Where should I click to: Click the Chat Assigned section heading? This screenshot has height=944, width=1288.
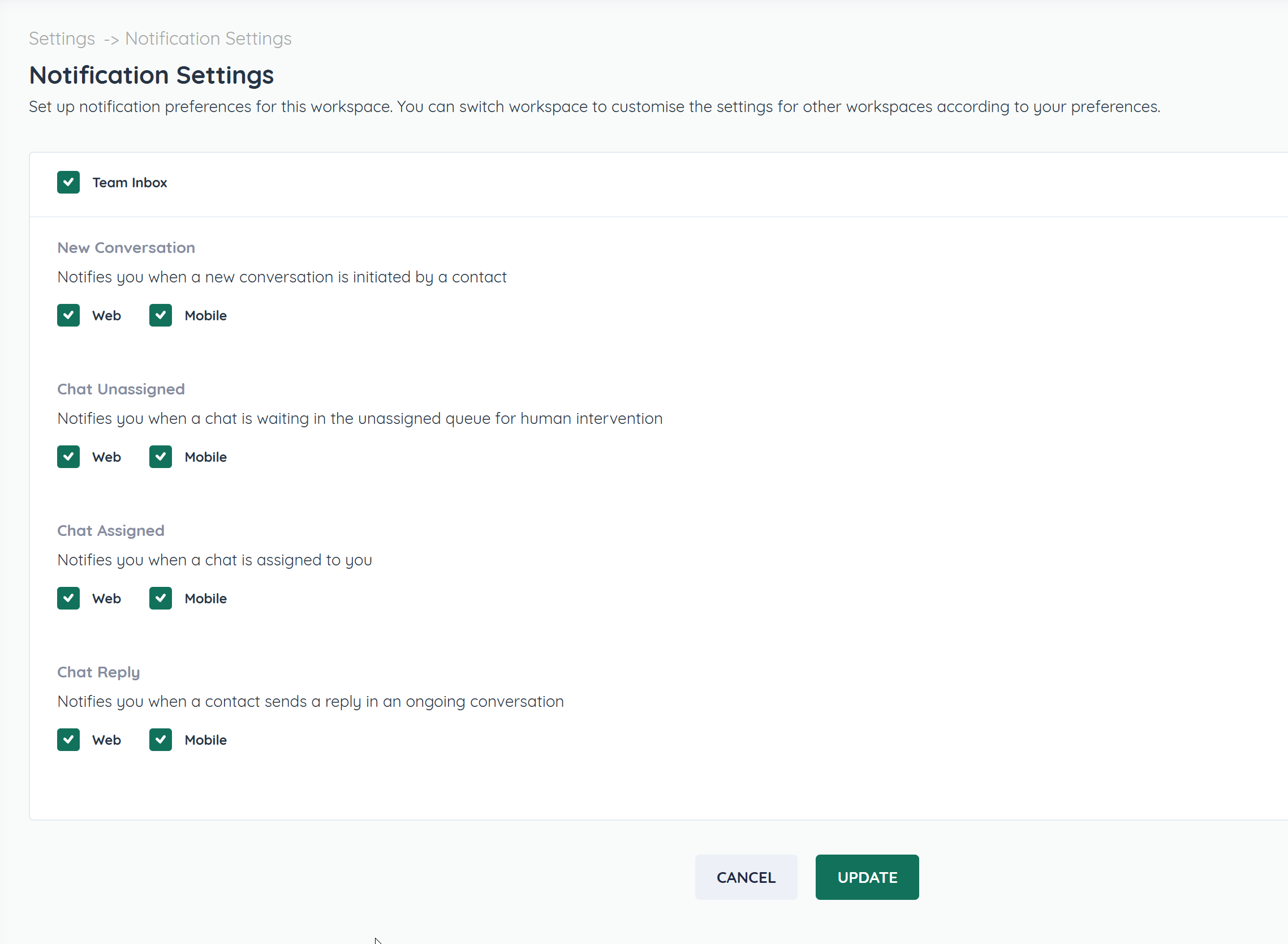point(111,530)
